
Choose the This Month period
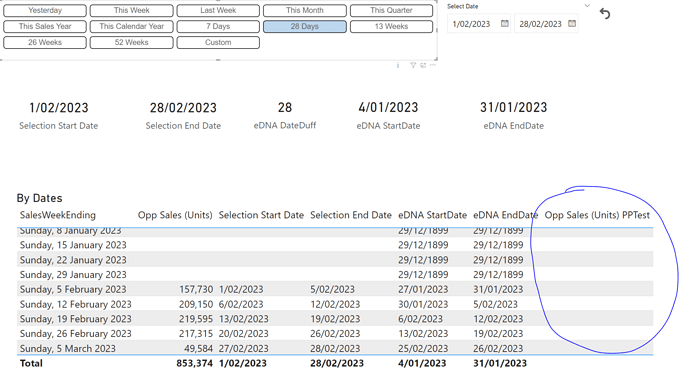[x=305, y=10]
